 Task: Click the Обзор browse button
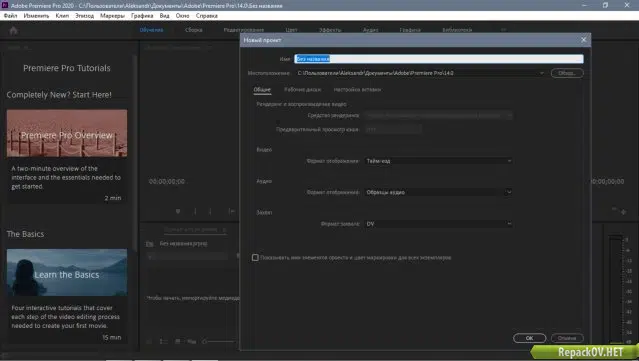click(567, 73)
